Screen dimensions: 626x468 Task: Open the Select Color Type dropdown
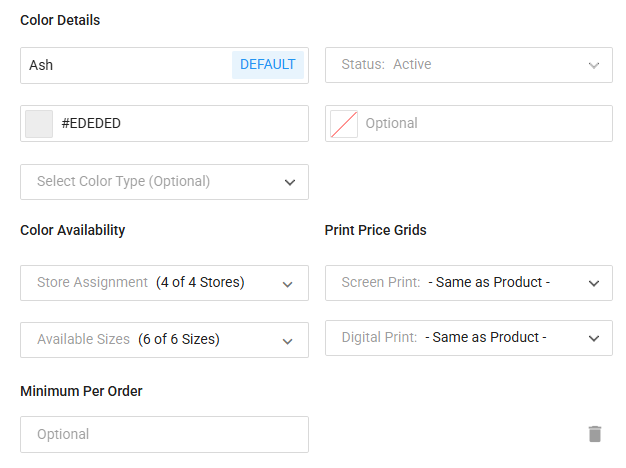150,182
